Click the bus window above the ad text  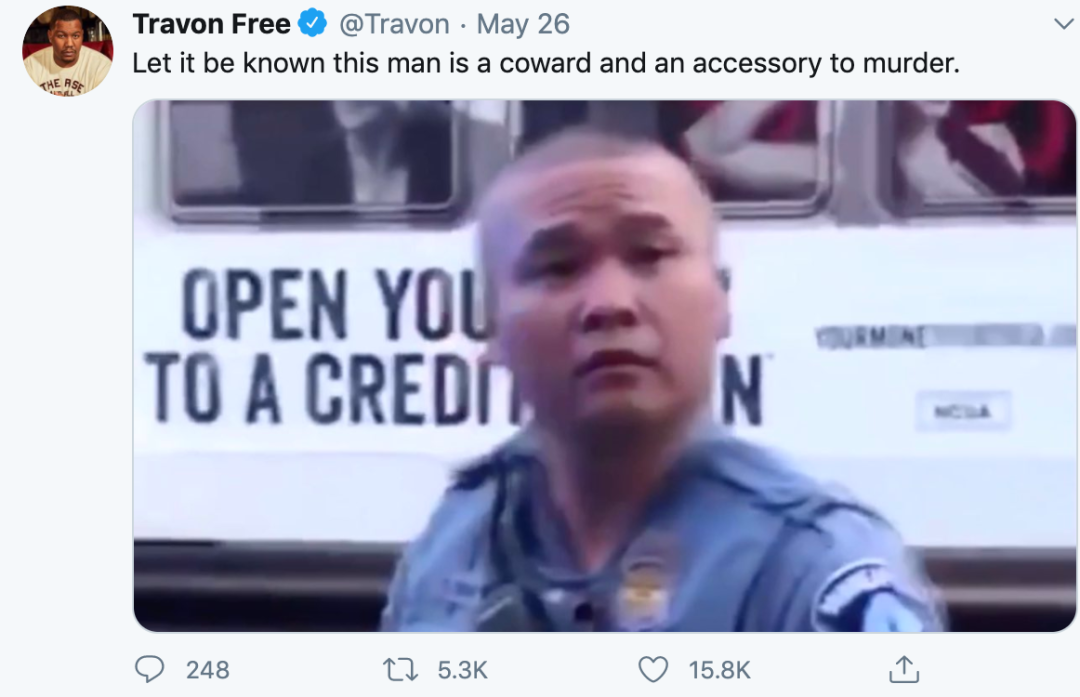[x=313, y=155]
